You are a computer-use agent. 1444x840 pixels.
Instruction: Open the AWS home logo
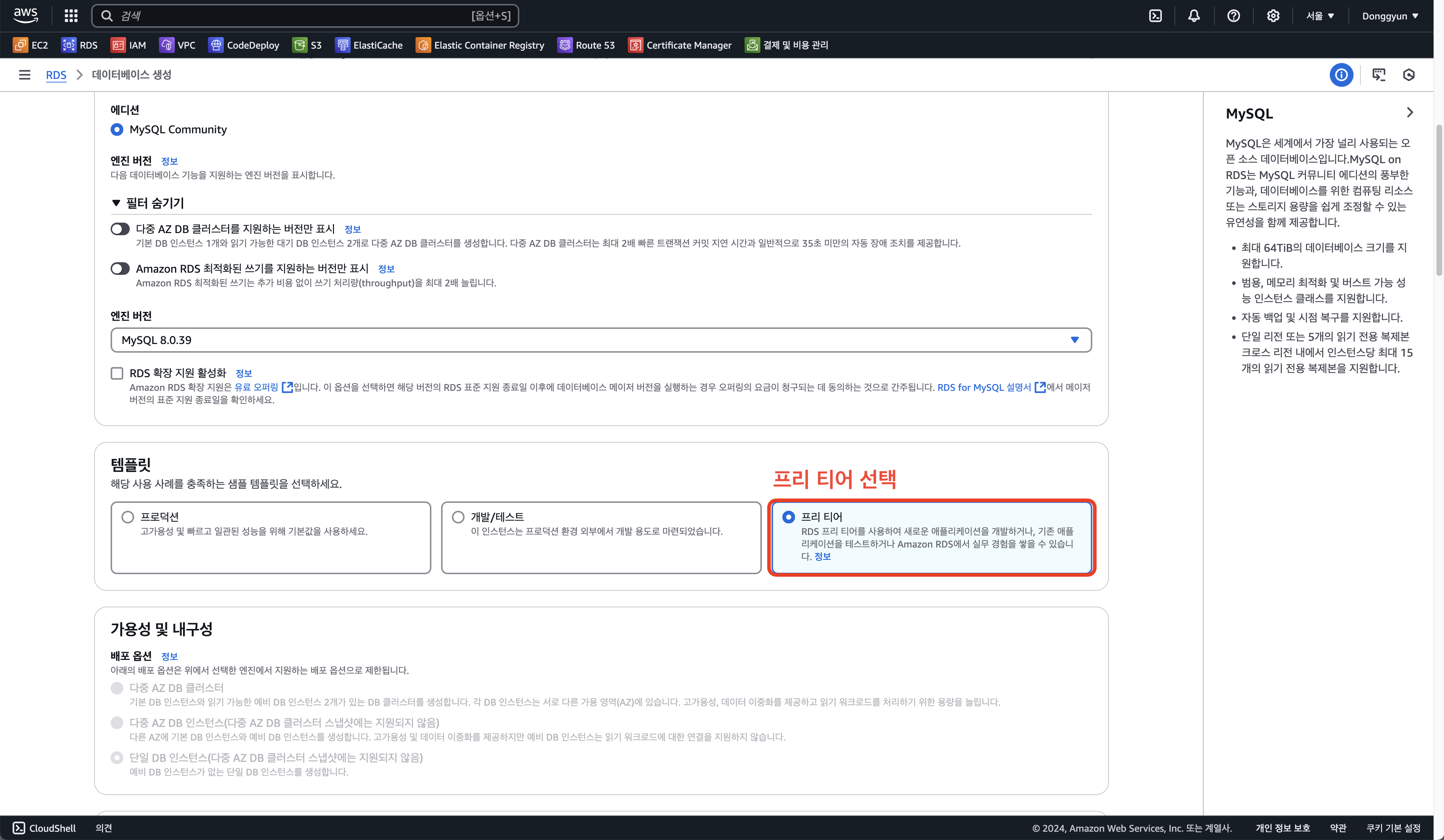pos(26,15)
